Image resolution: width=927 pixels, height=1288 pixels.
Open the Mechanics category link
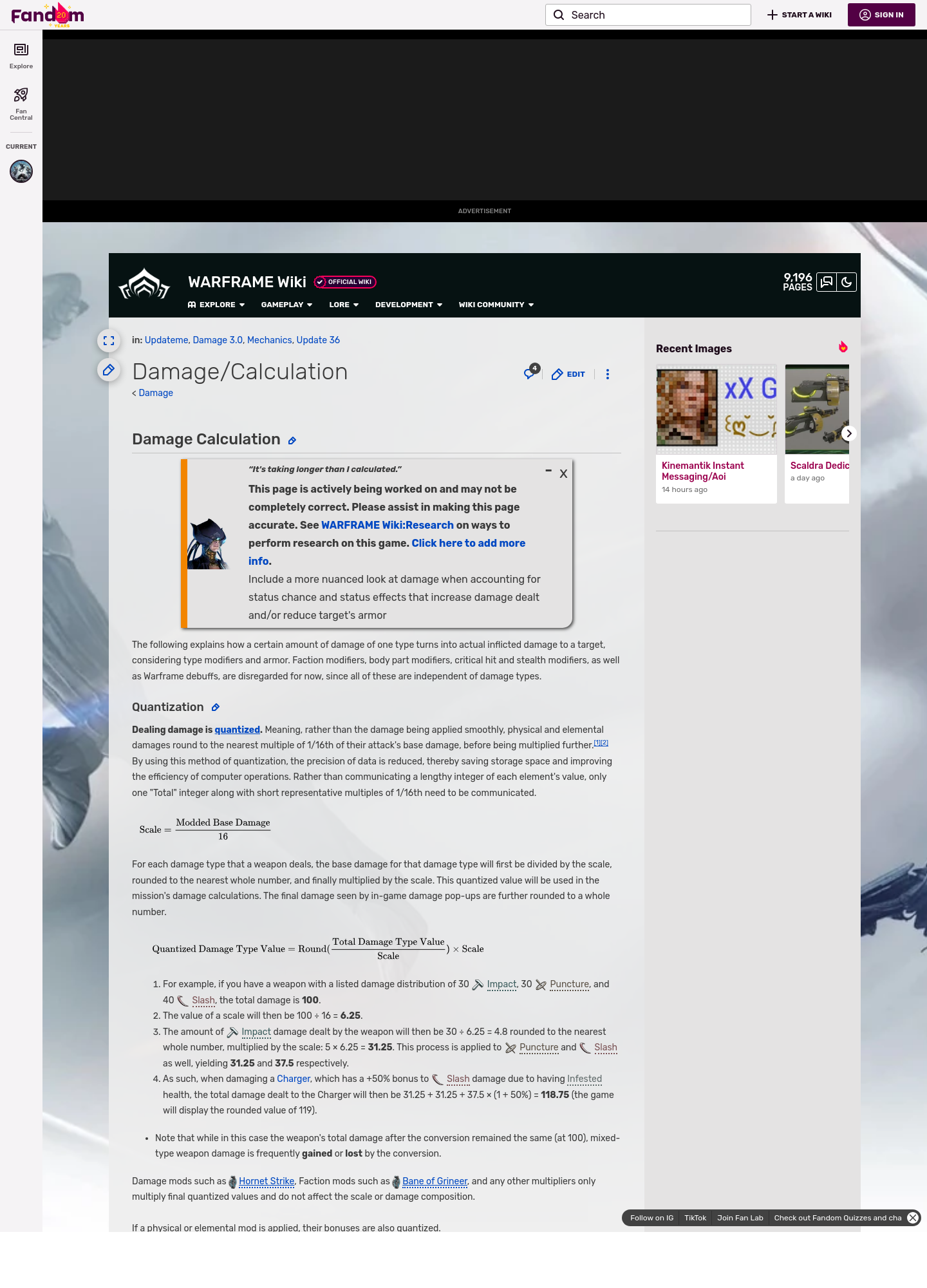coord(269,340)
